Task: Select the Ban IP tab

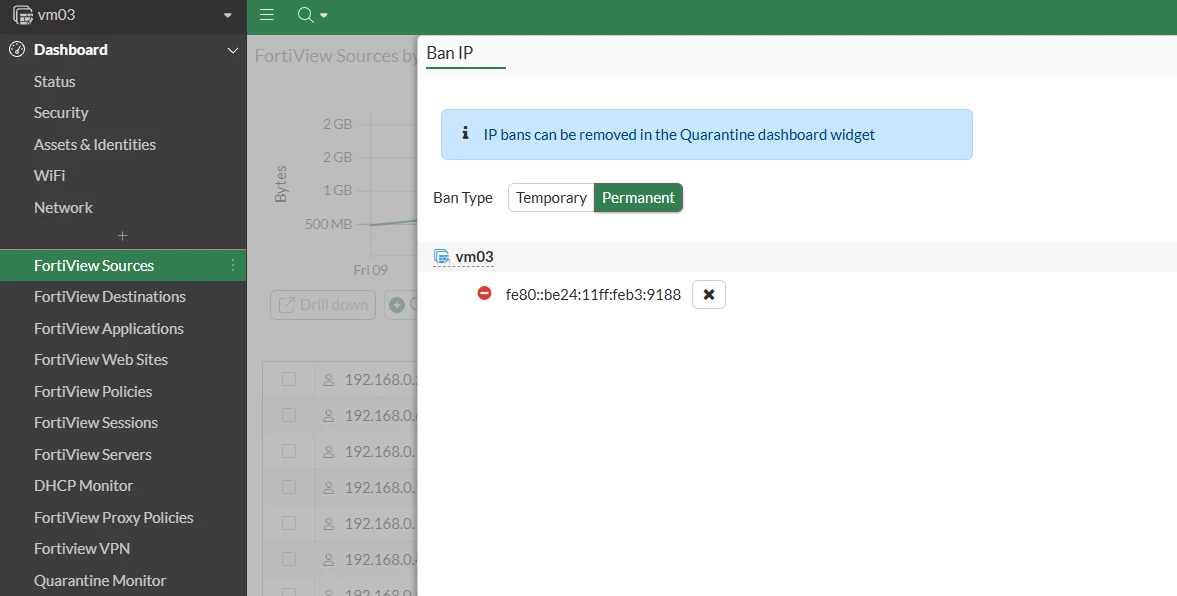Action: tap(450, 53)
